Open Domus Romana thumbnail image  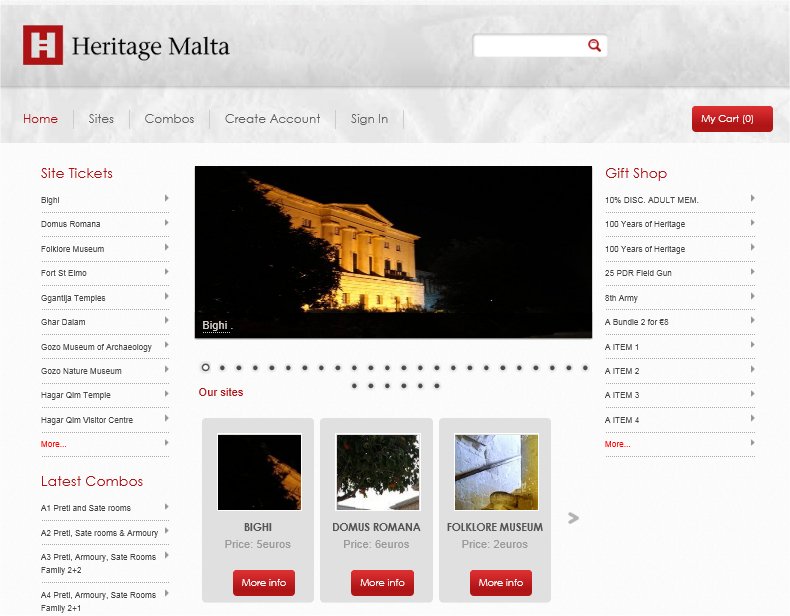pyautogui.click(x=378, y=472)
